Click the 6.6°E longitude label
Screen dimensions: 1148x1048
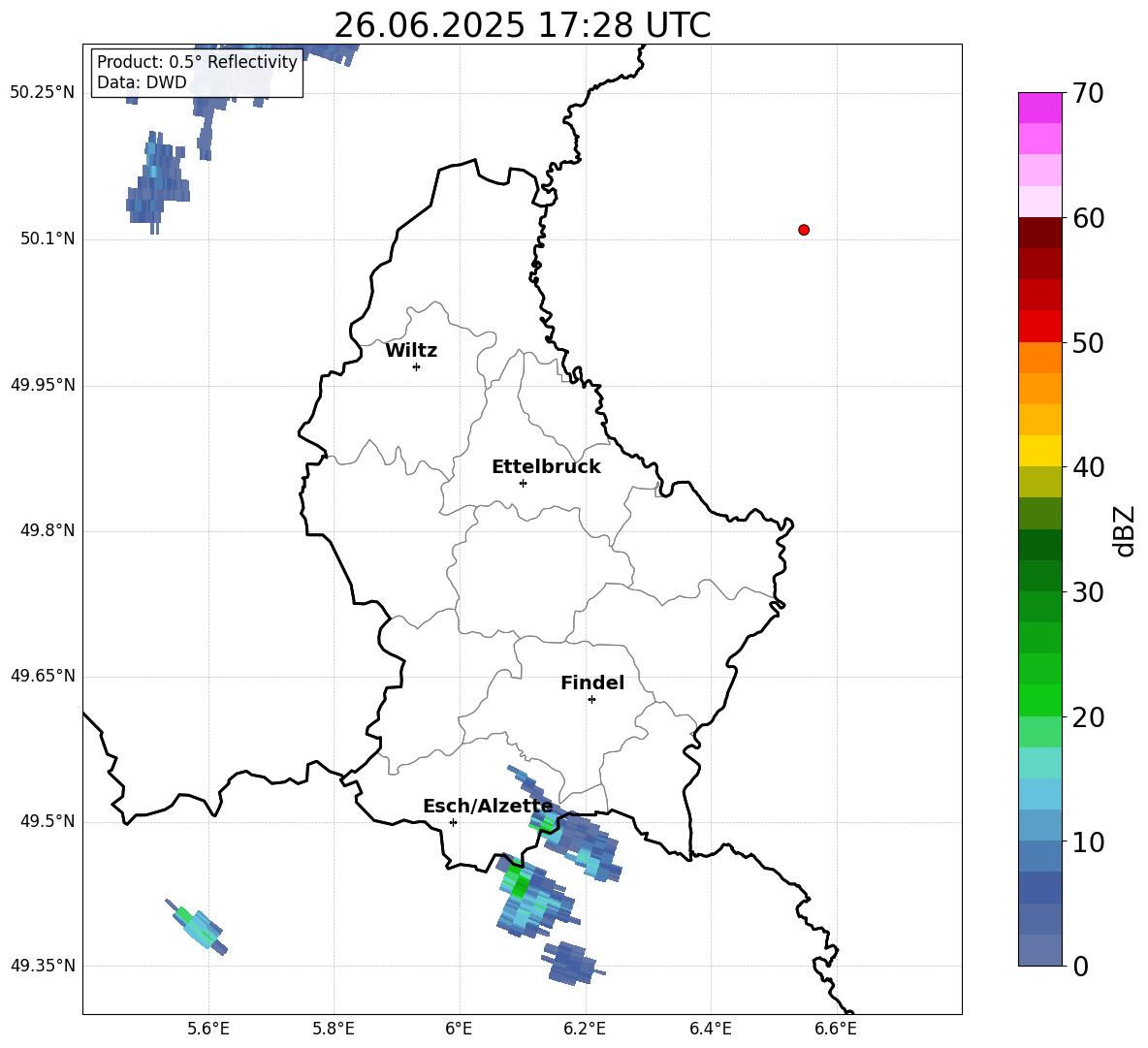(x=836, y=1030)
